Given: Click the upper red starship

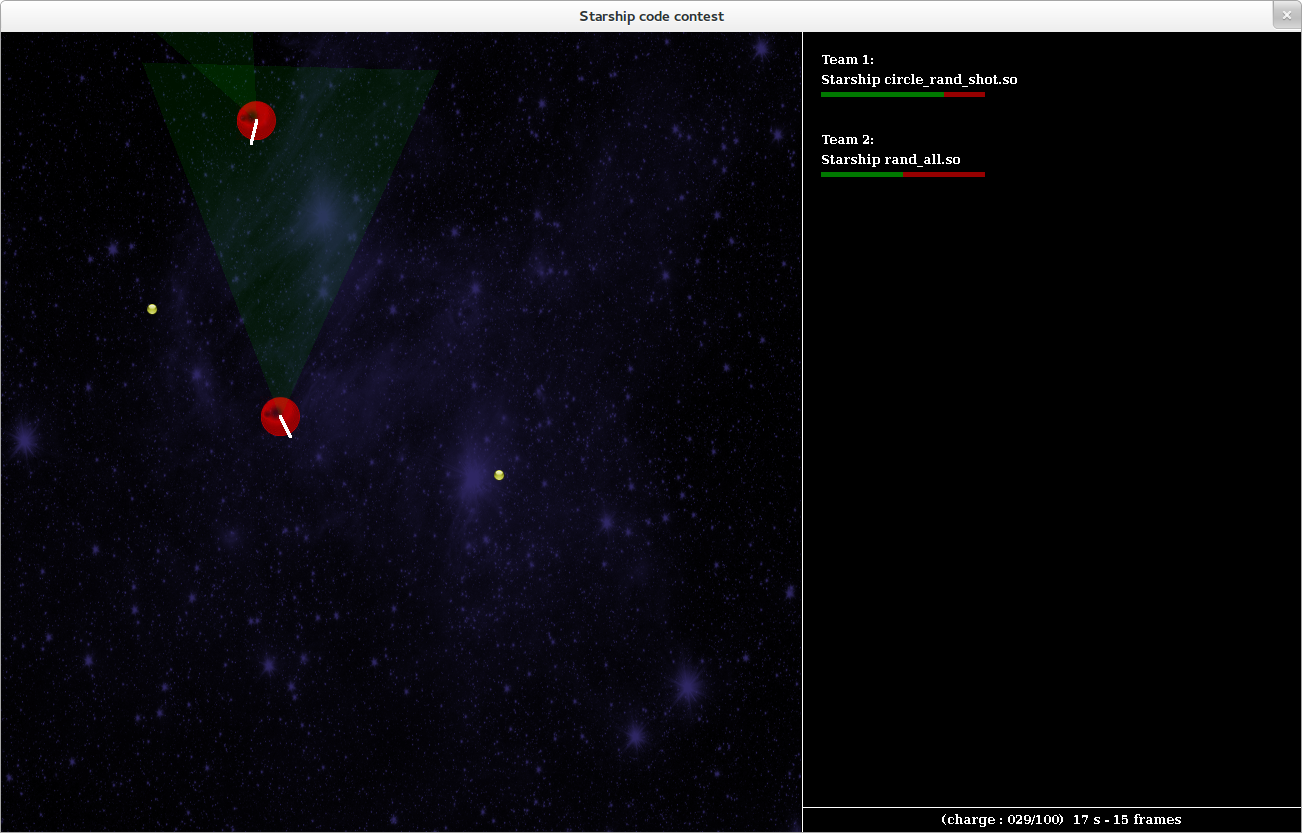Looking at the screenshot, I should pos(256,121).
